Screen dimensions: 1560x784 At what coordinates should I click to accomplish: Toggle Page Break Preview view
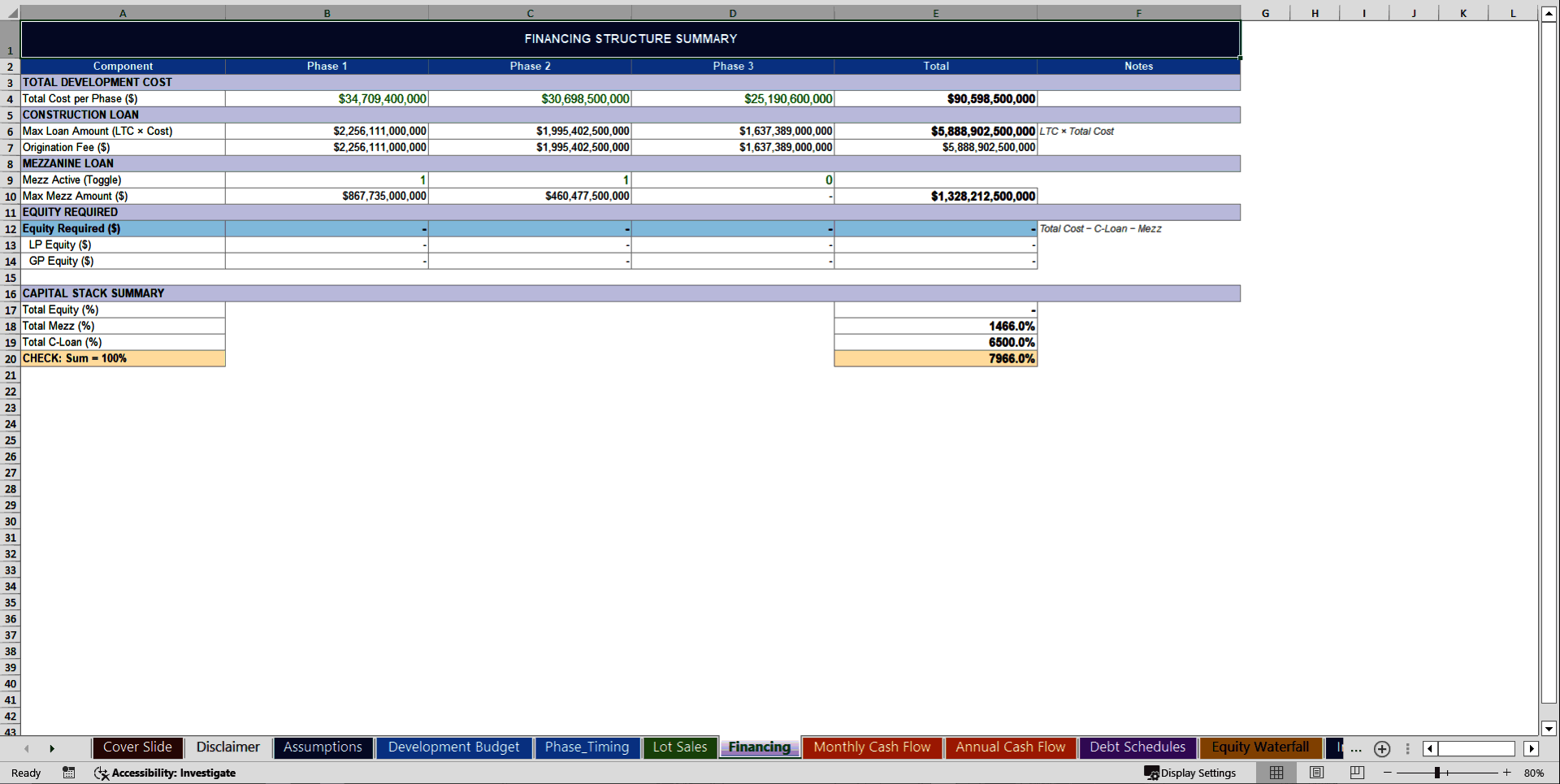[x=1356, y=773]
